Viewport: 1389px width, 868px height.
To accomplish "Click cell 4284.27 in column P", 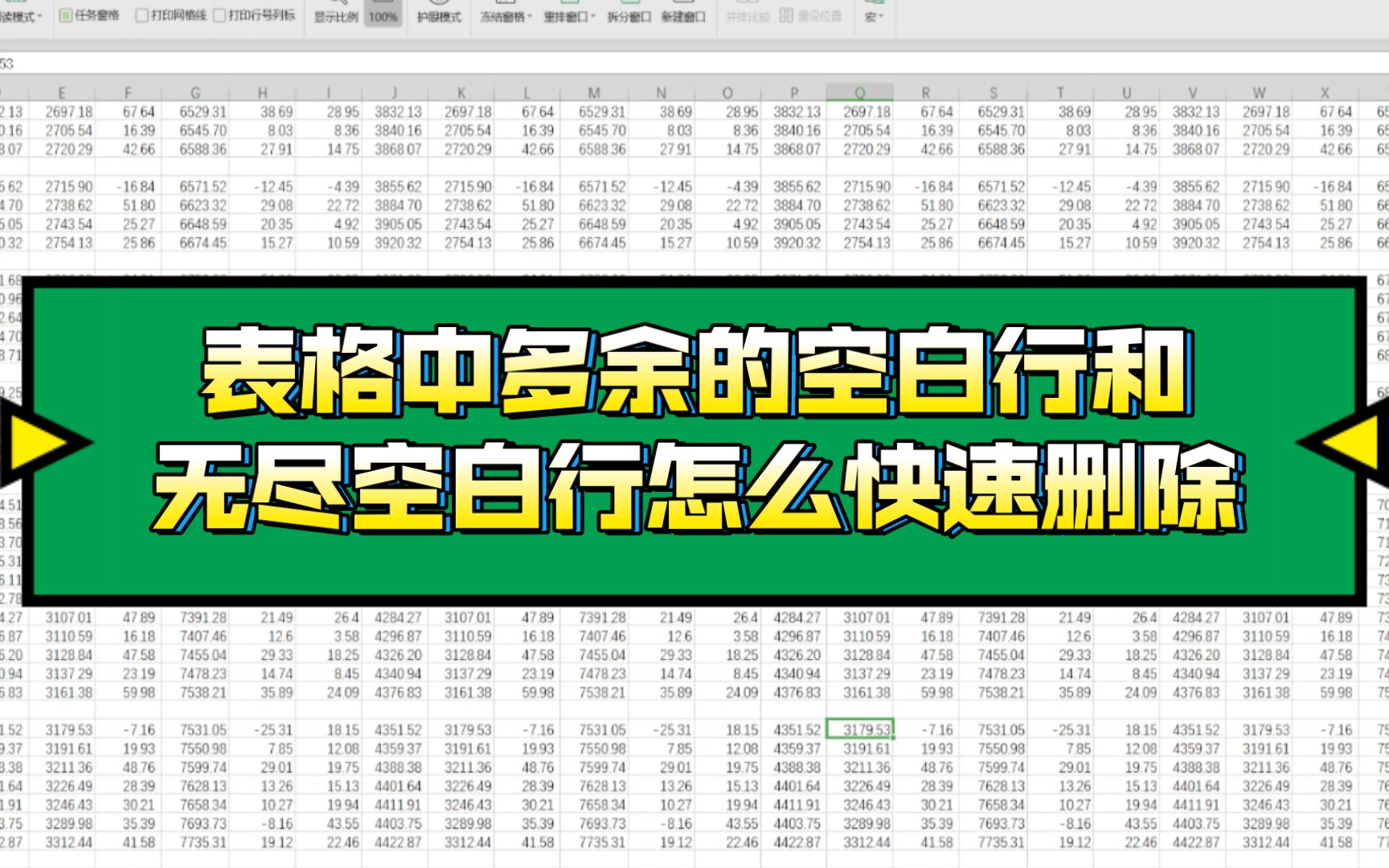I will [794, 617].
